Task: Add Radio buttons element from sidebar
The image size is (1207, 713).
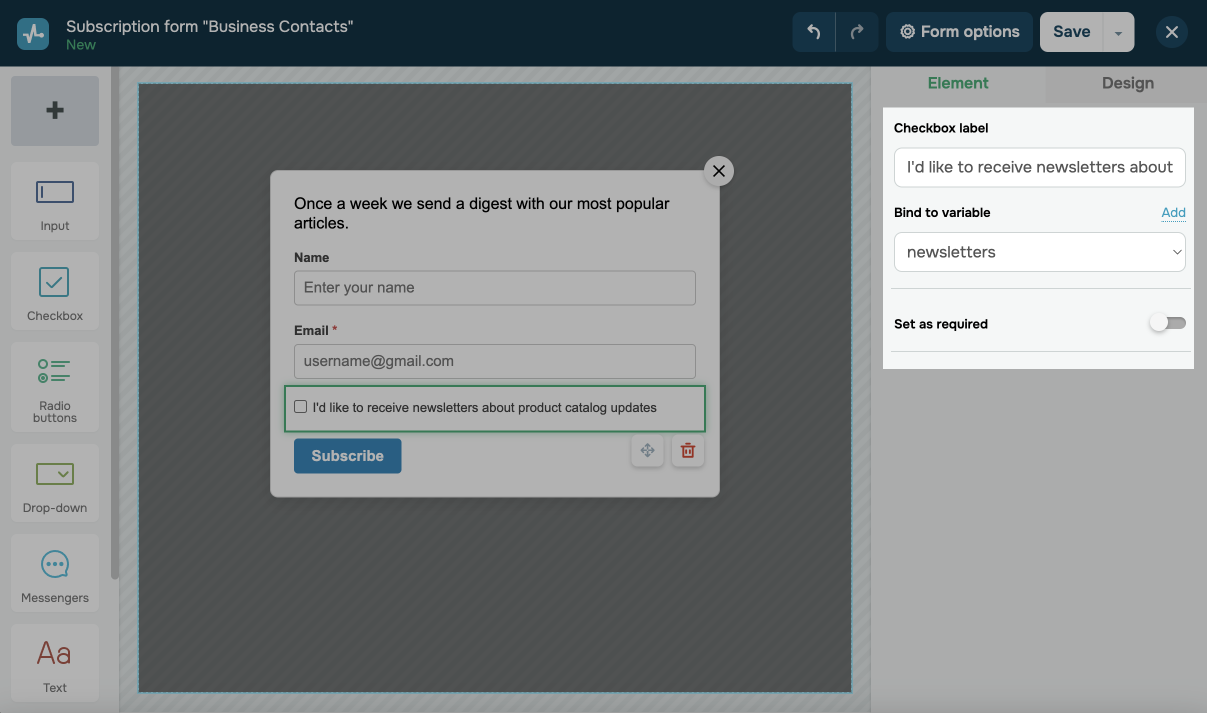Action: click(55, 387)
